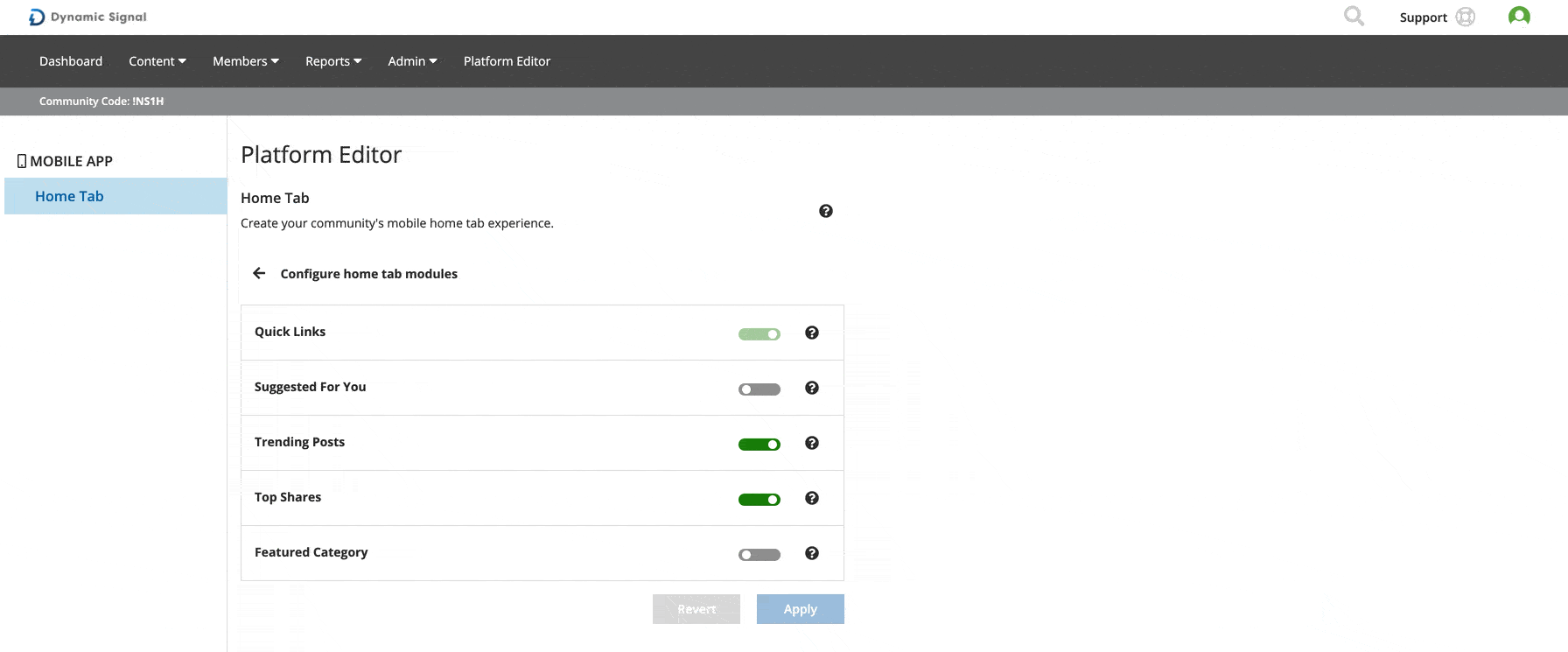Click the Platform Editor page heading
Image resolution: width=1568 pixels, height=652 pixels.
[x=321, y=155]
